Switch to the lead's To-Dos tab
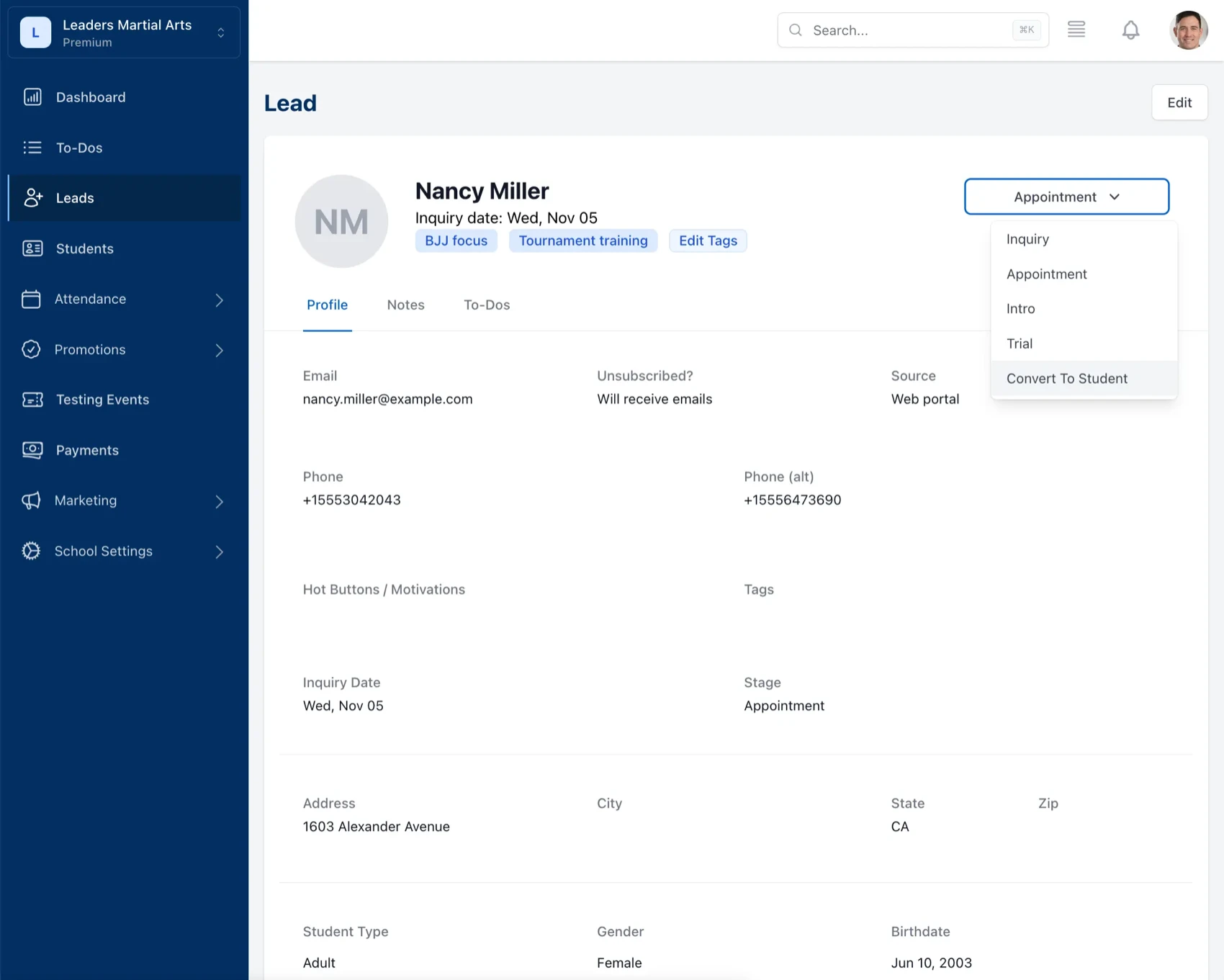Viewport: 1224px width, 980px height. pos(487,305)
